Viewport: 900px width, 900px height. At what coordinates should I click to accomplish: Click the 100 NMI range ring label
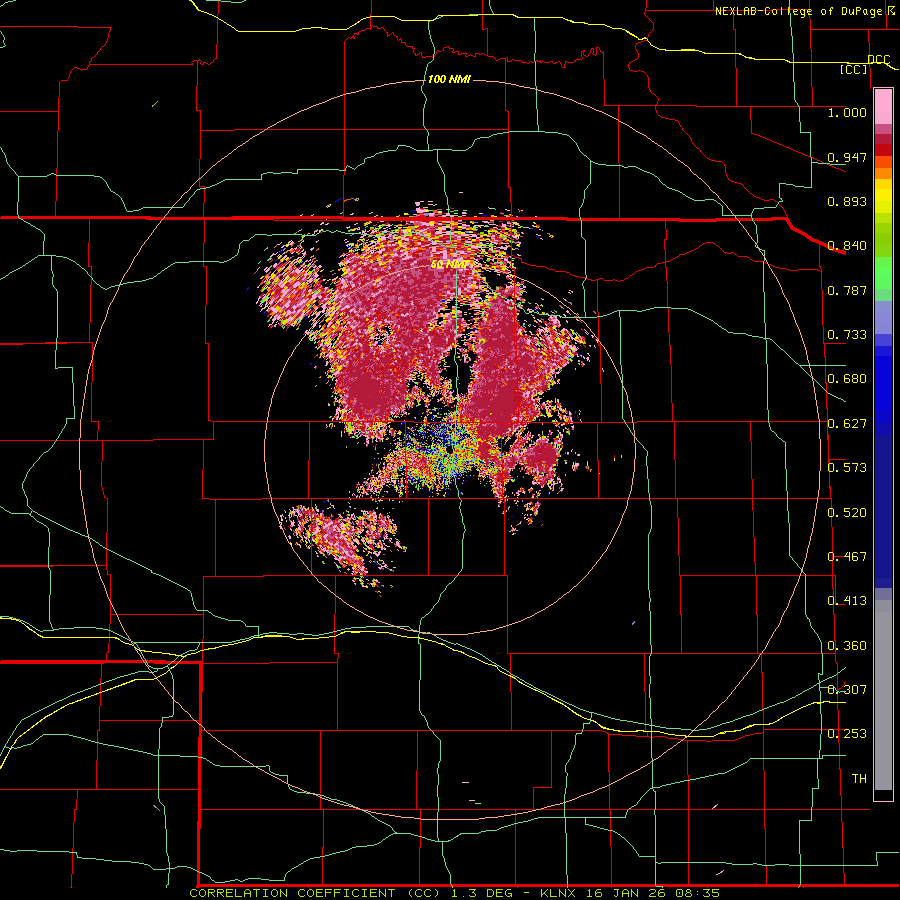449,79
